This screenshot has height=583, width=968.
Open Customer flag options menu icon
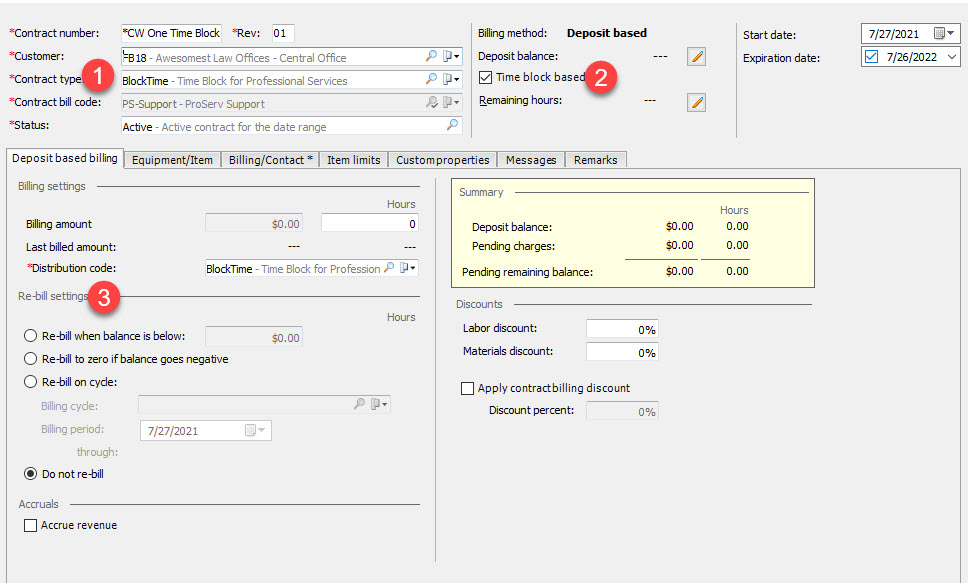coord(451,56)
